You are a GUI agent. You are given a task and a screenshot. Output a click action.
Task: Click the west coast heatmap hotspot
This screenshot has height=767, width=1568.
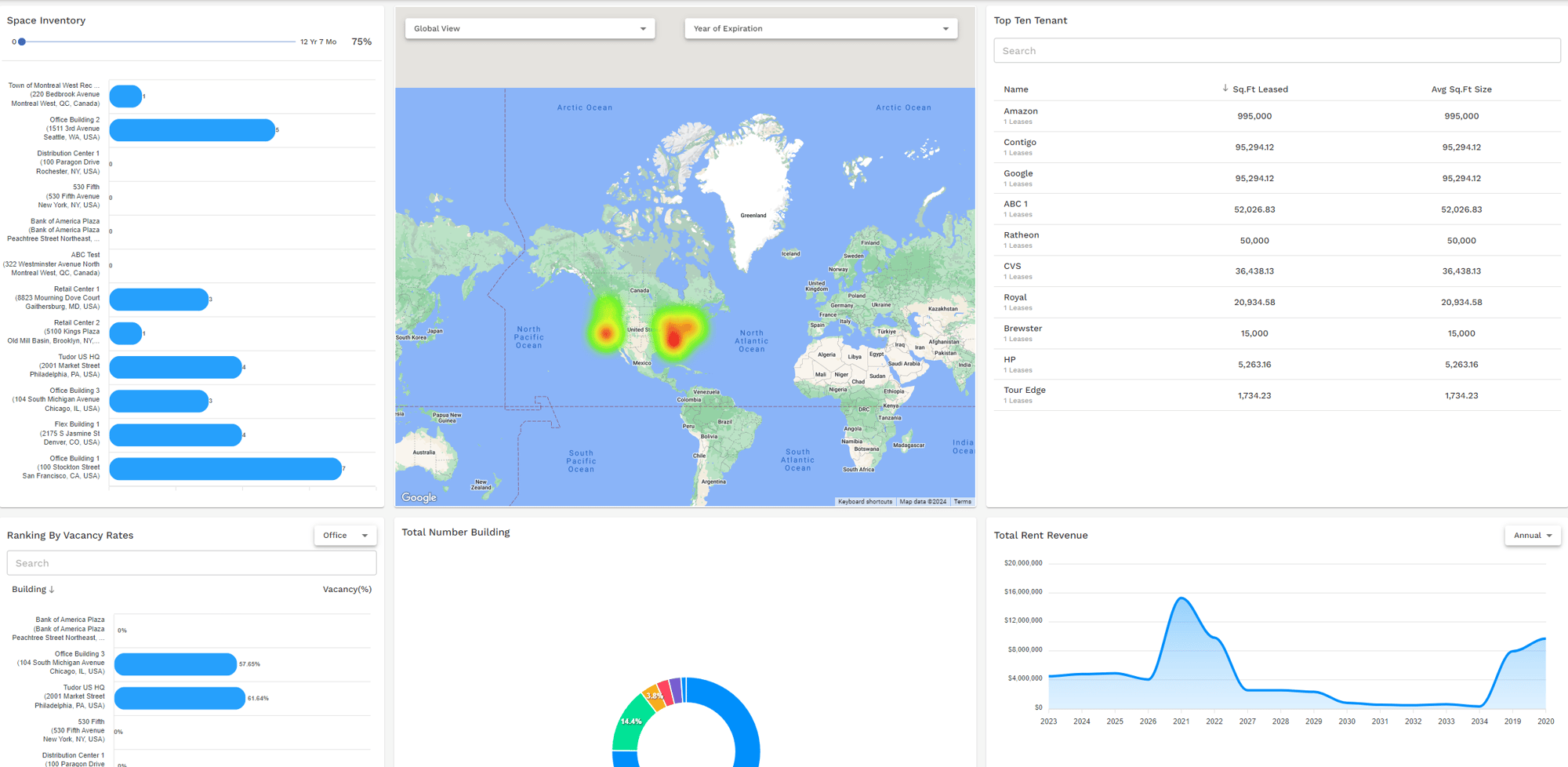(x=606, y=333)
